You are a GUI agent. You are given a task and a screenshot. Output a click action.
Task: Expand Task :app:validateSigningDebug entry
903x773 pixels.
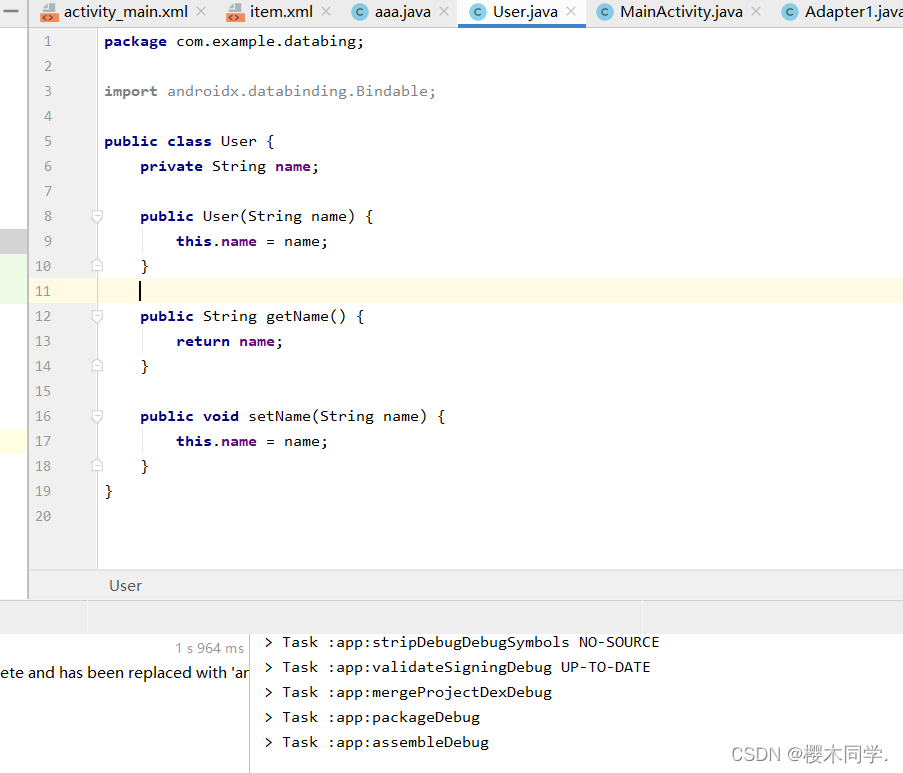[x=267, y=666]
